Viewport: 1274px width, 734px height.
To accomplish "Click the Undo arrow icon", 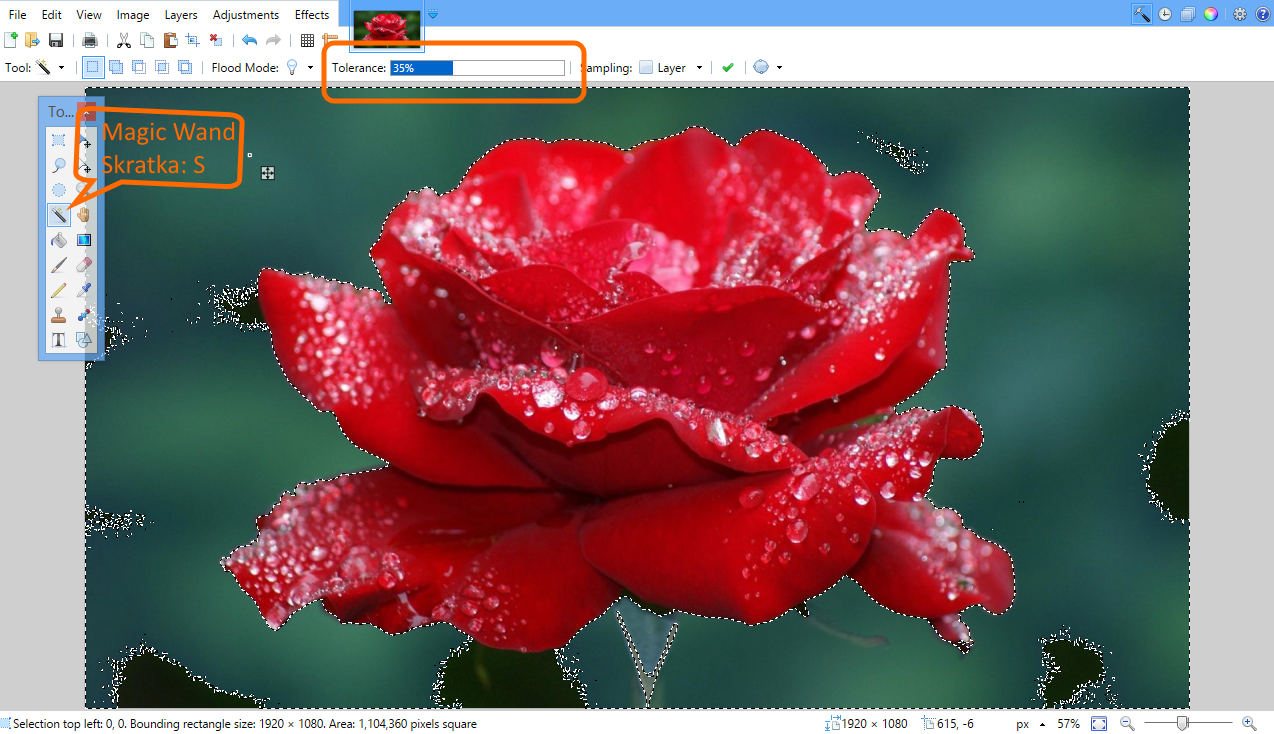I will tap(249, 40).
